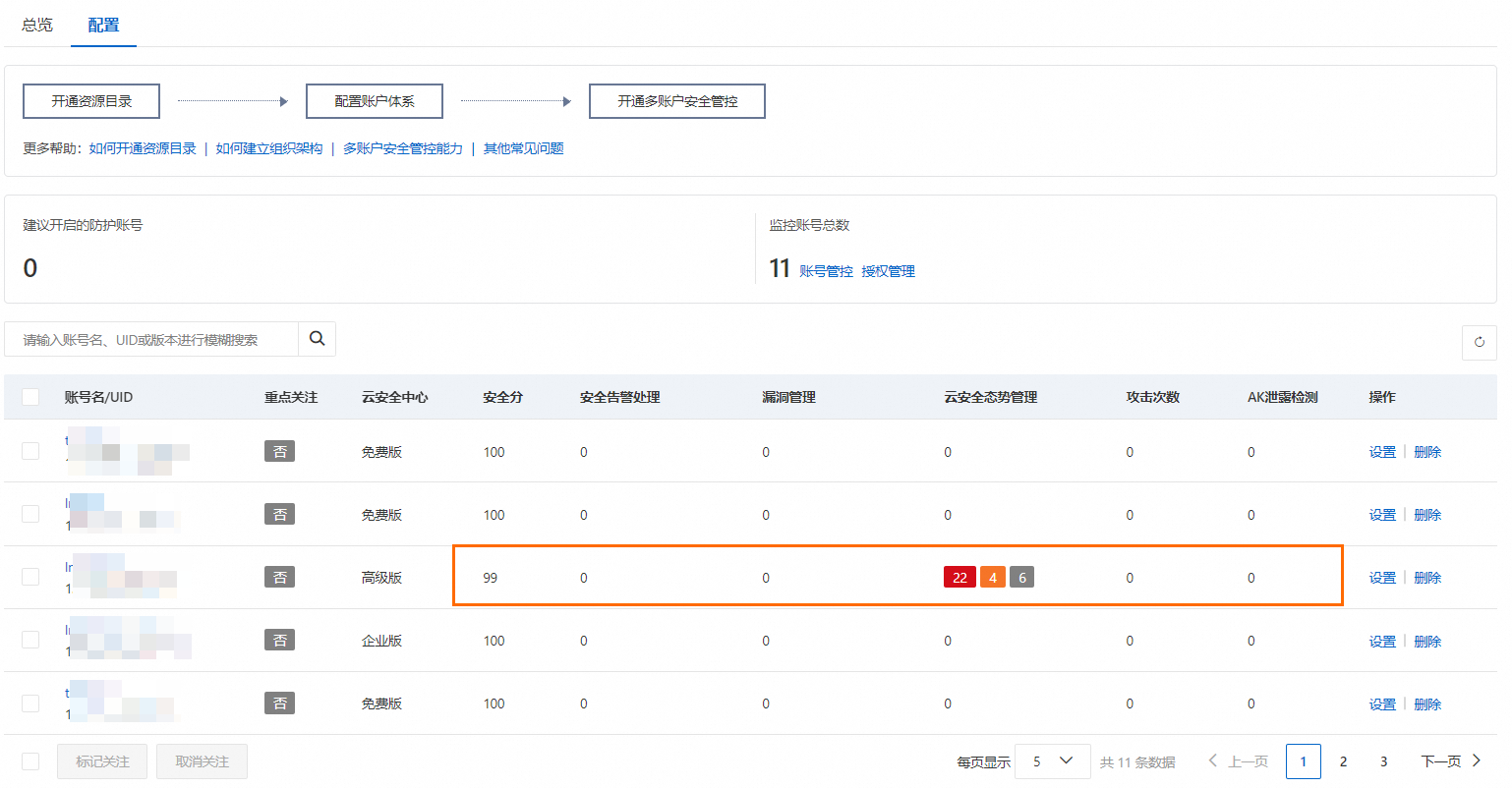Screen dimensions: 1512x788
Task: Go to page 2 of the account list
Action: (1343, 761)
